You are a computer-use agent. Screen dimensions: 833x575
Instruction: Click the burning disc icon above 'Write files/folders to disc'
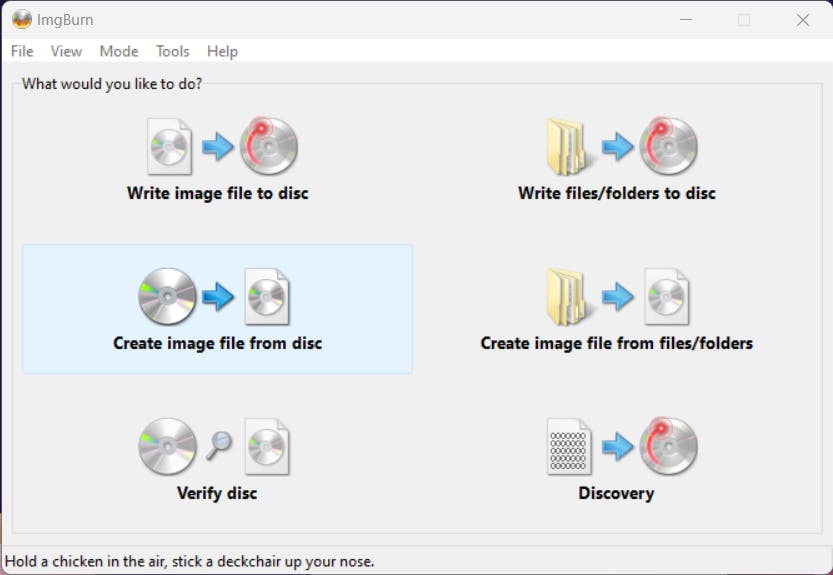click(x=668, y=146)
